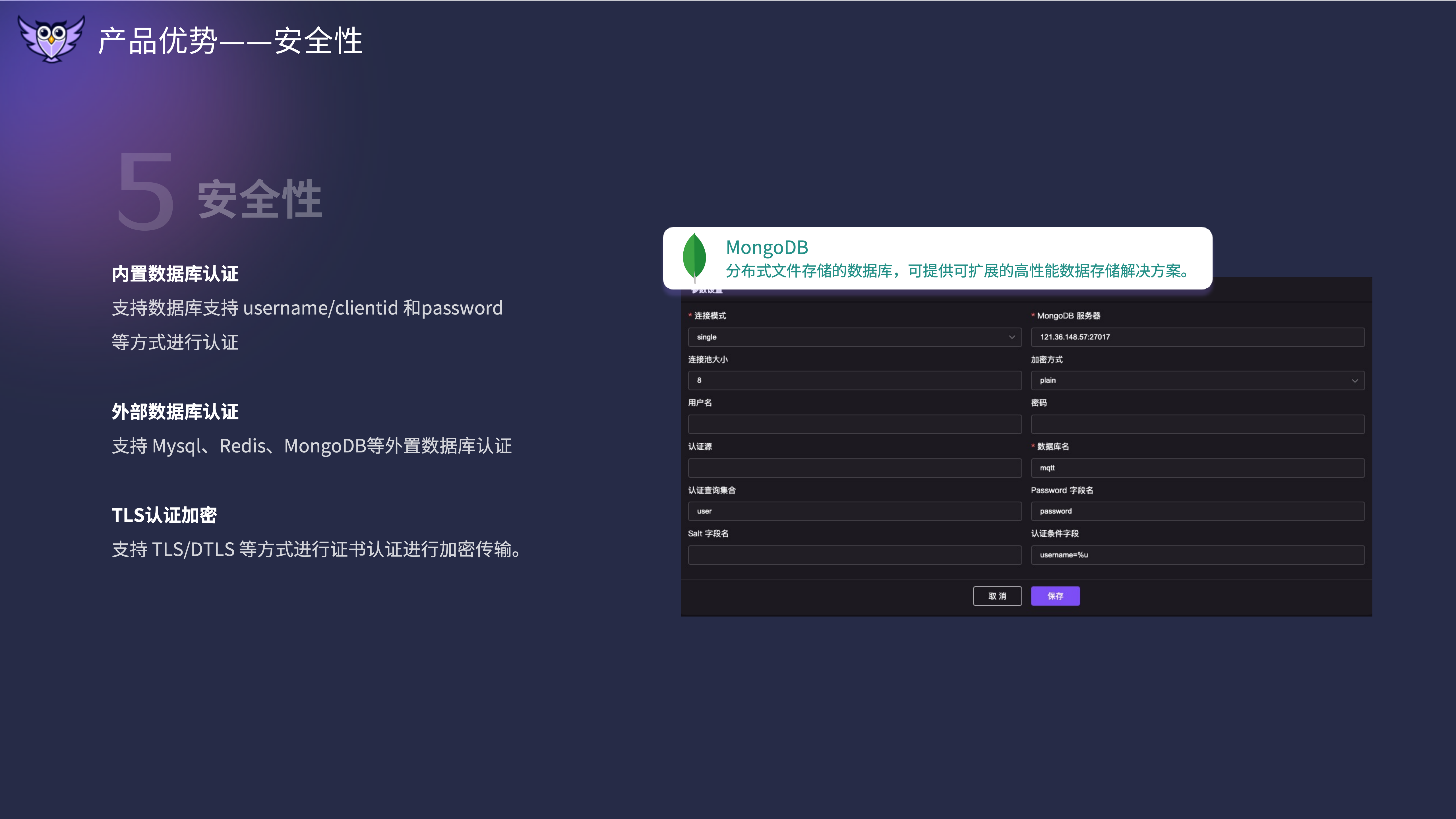Click the 支持 Mysql、Redis、MongoDB description line
The height and width of the screenshot is (819, 1456).
[x=311, y=446]
